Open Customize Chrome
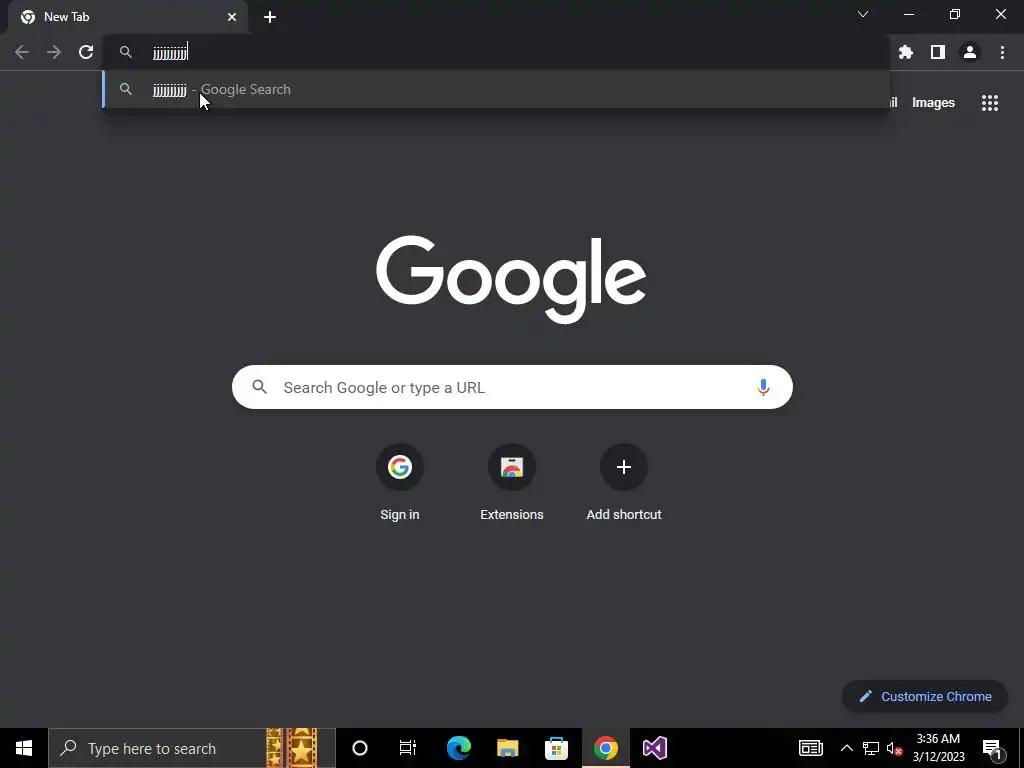Viewport: 1024px width, 768px height. [x=925, y=696]
